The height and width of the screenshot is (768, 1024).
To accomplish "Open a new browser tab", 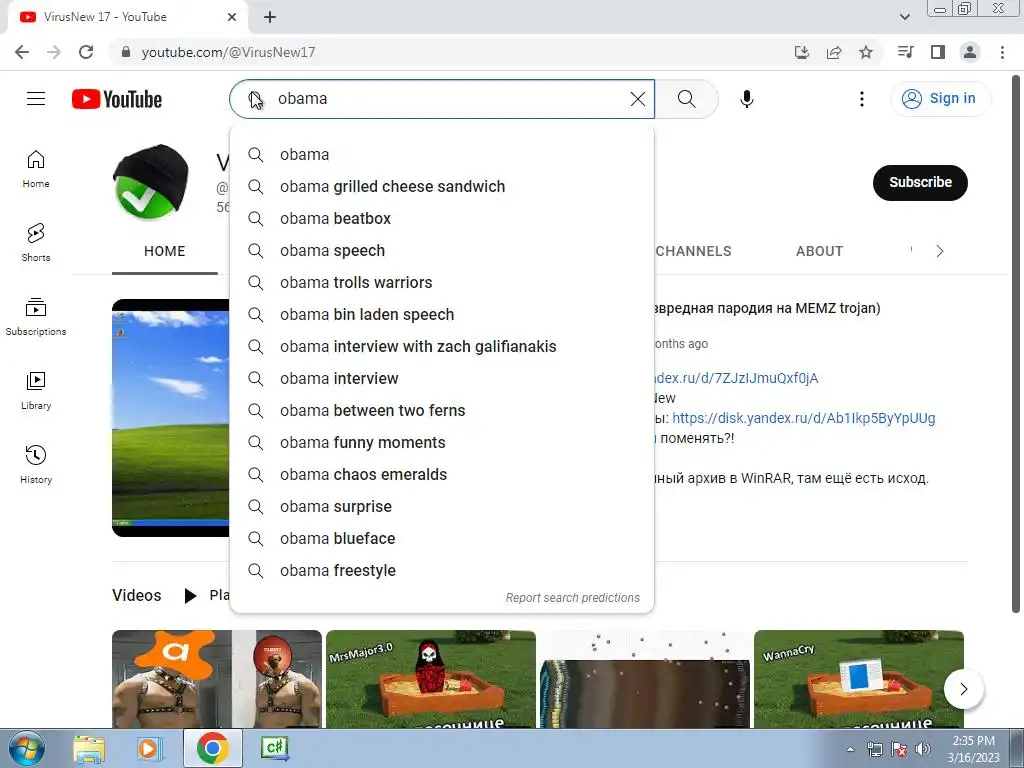I will [x=270, y=17].
